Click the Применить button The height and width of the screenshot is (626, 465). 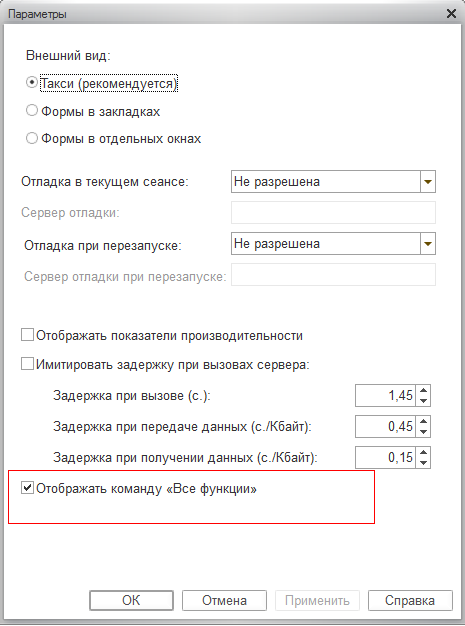click(317, 600)
